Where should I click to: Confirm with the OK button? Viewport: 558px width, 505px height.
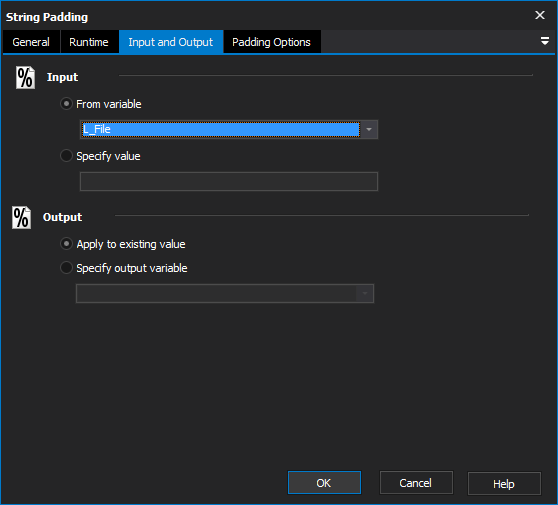[324, 483]
